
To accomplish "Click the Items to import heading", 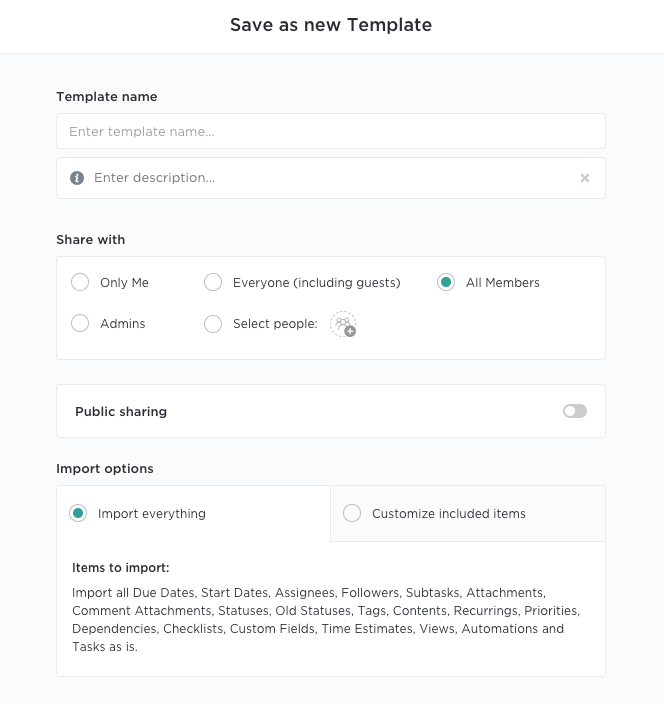I will (x=120, y=568).
